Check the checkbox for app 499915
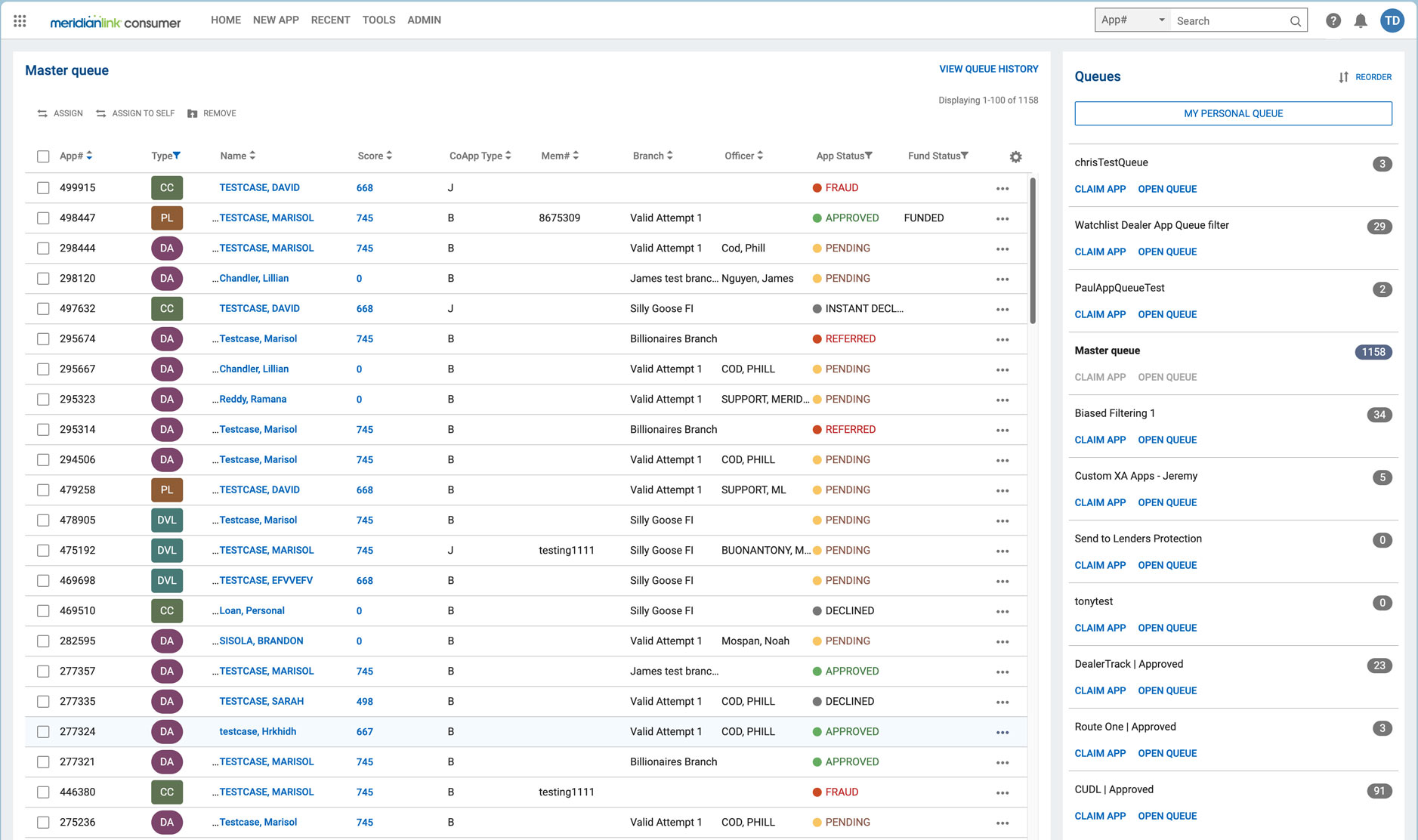This screenshot has width=1418, height=840. click(x=43, y=187)
